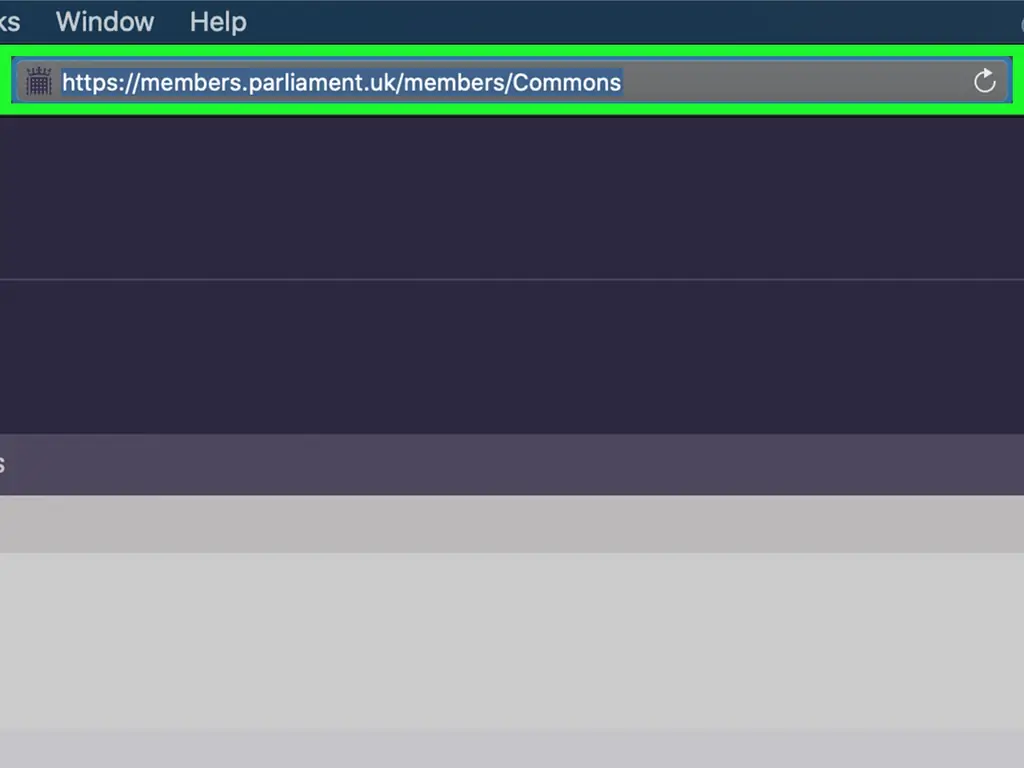The width and height of the screenshot is (1024, 768).
Task: Click the highlighted URL text in address bar
Action: pyautogui.click(x=342, y=82)
